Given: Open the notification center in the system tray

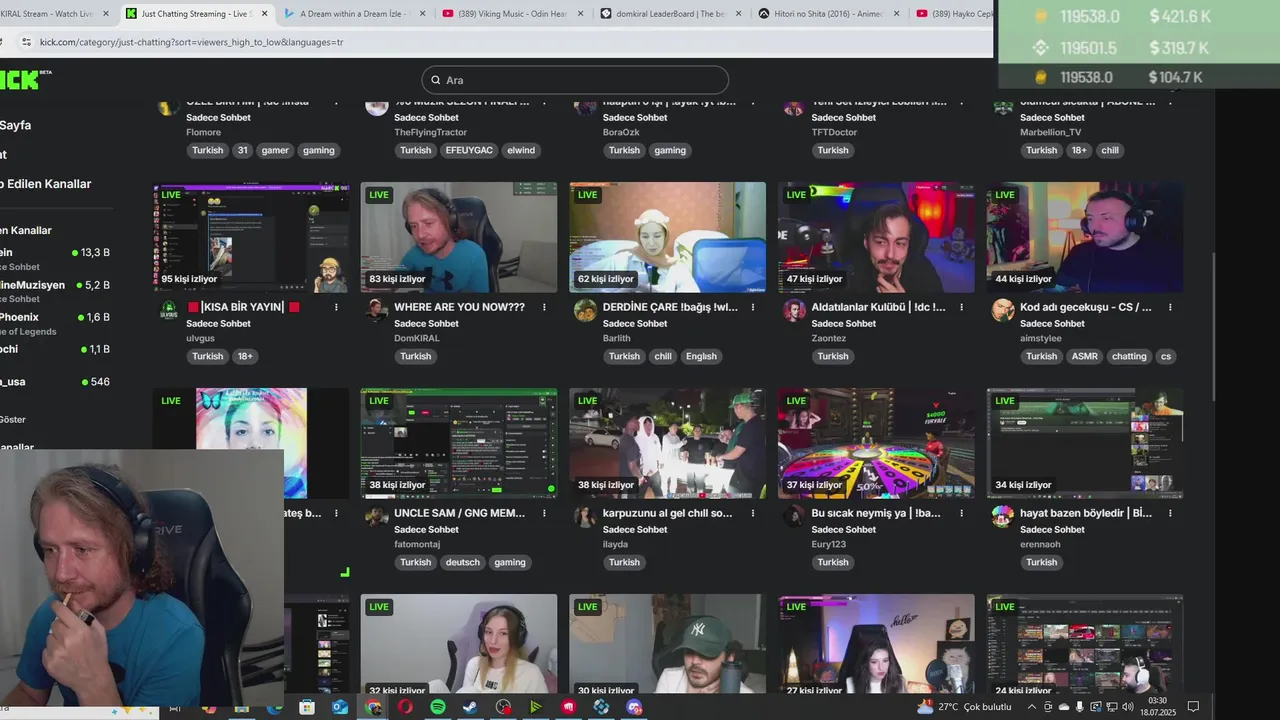Looking at the screenshot, I should 1192,707.
